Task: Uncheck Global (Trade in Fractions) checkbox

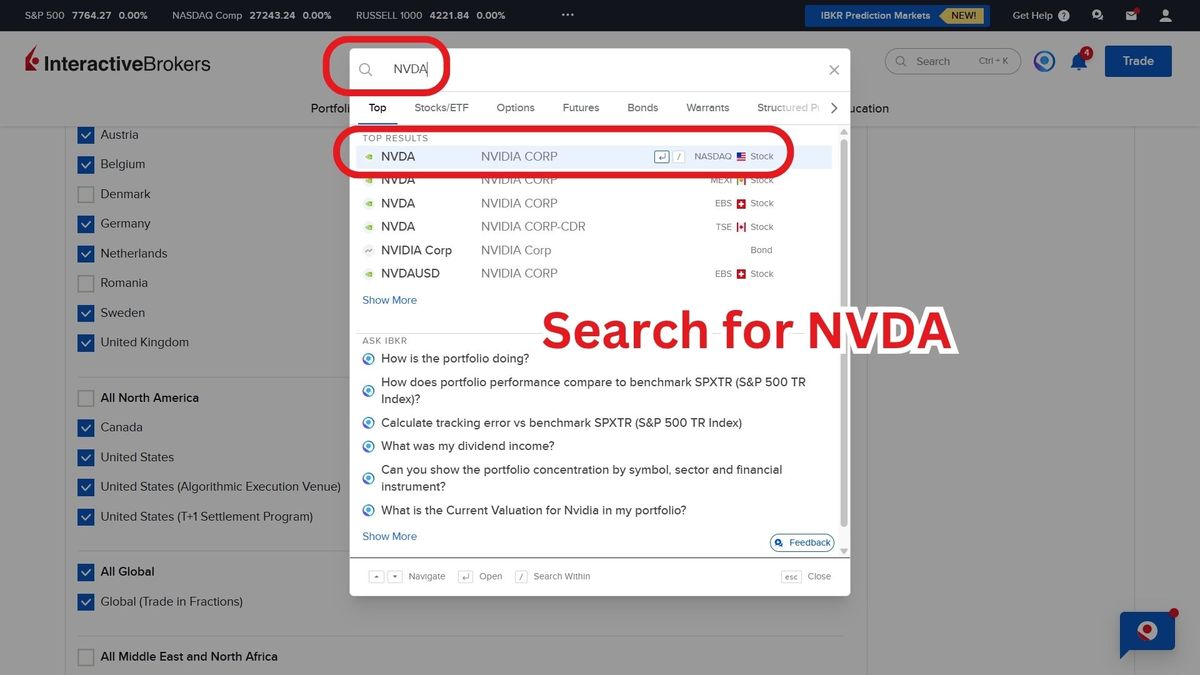Action: (x=86, y=602)
